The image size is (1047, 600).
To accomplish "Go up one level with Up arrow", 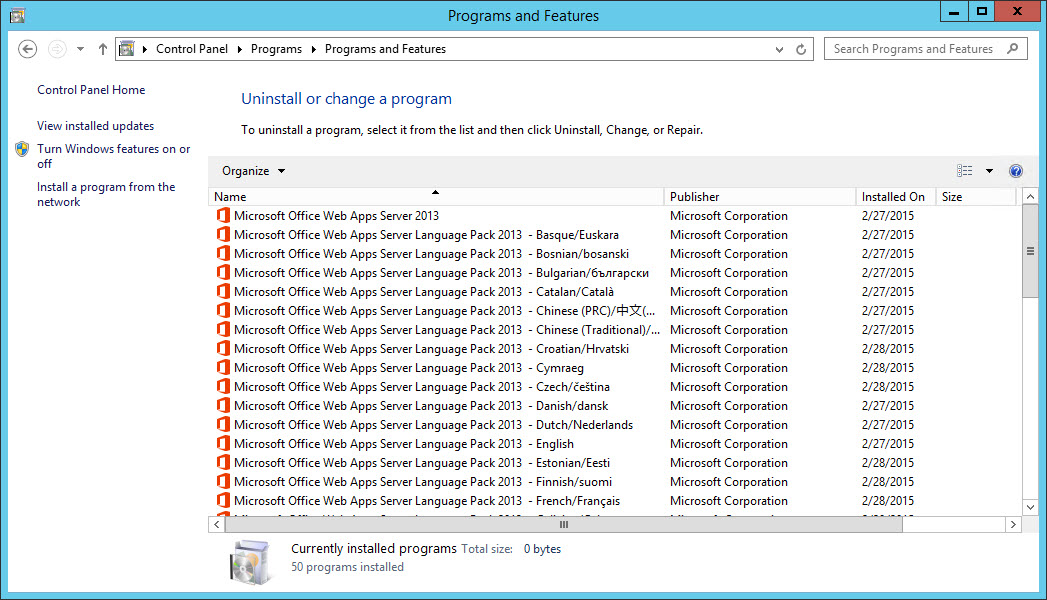I will point(102,49).
